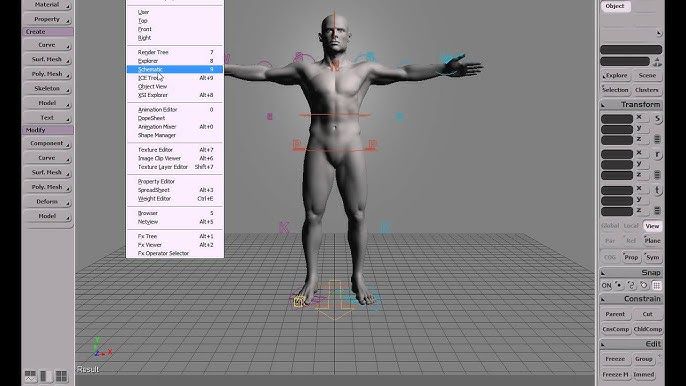686x386 pixels.
Task: Click the XYZ axis indicator in viewport
Action: pos(102,347)
